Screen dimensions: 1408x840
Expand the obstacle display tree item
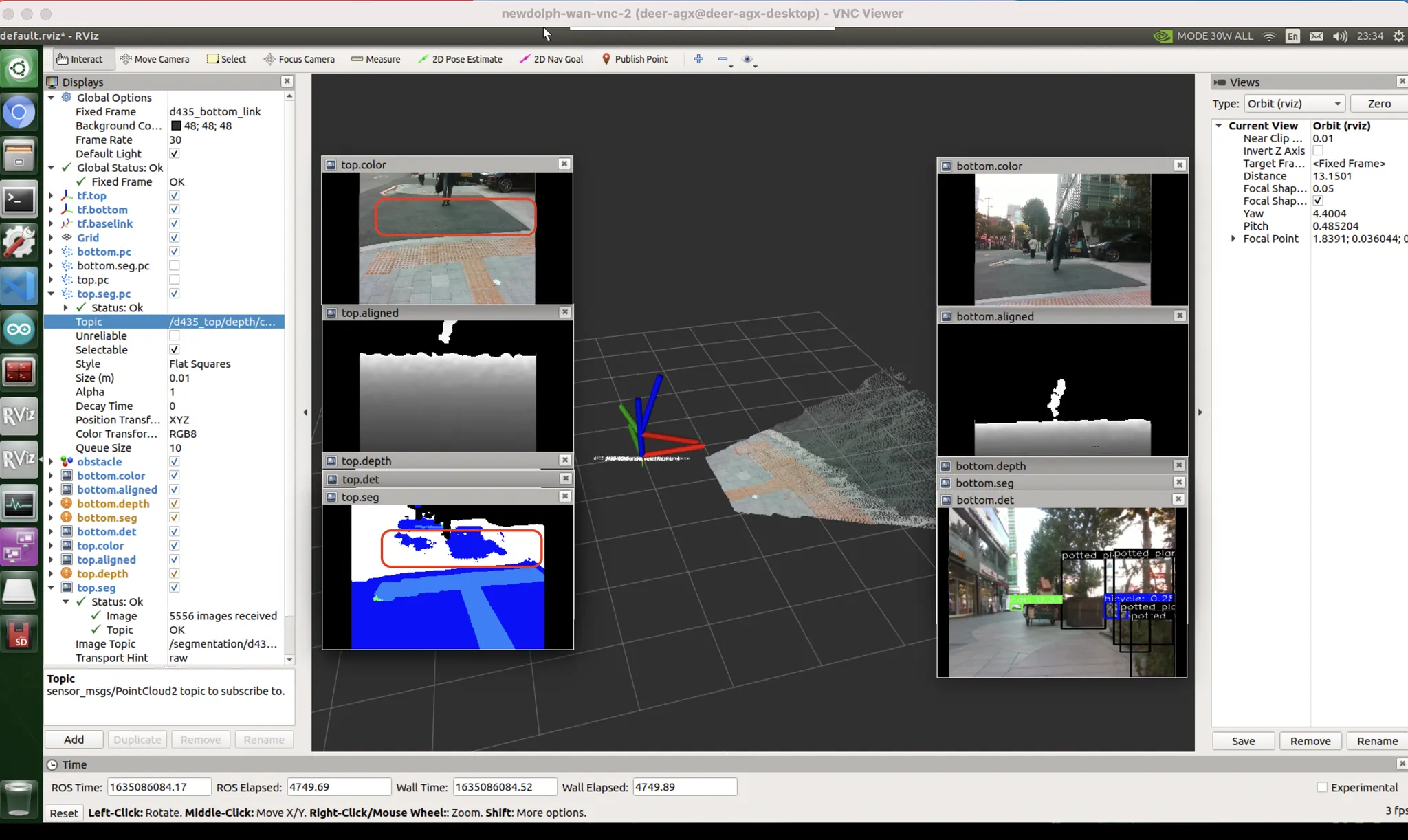coord(51,462)
